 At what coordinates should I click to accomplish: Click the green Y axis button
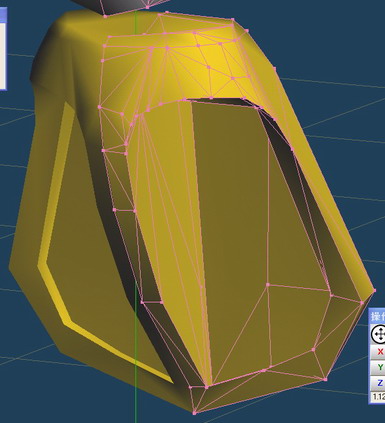coord(379,367)
